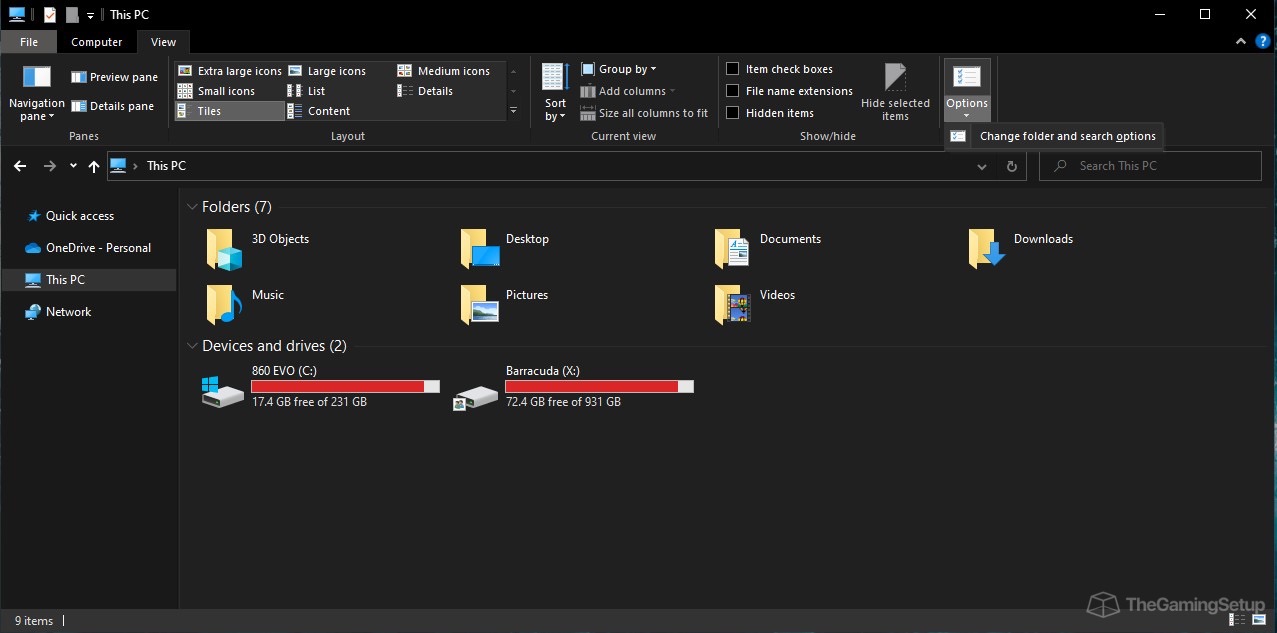Switch to the Computer ribbon tab

(97, 42)
